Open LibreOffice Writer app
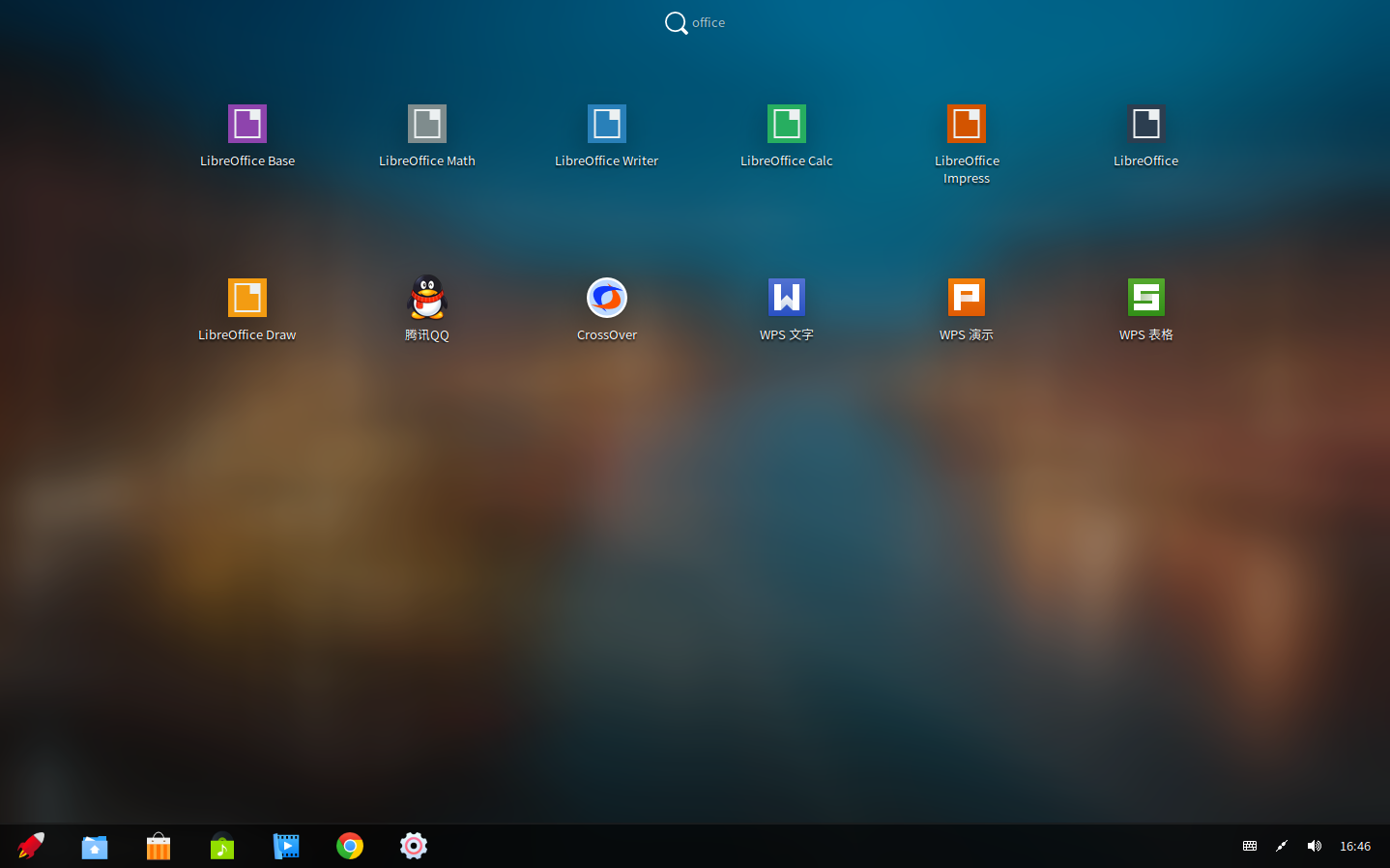The height and width of the screenshot is (868, 1390). pos(607,124)
